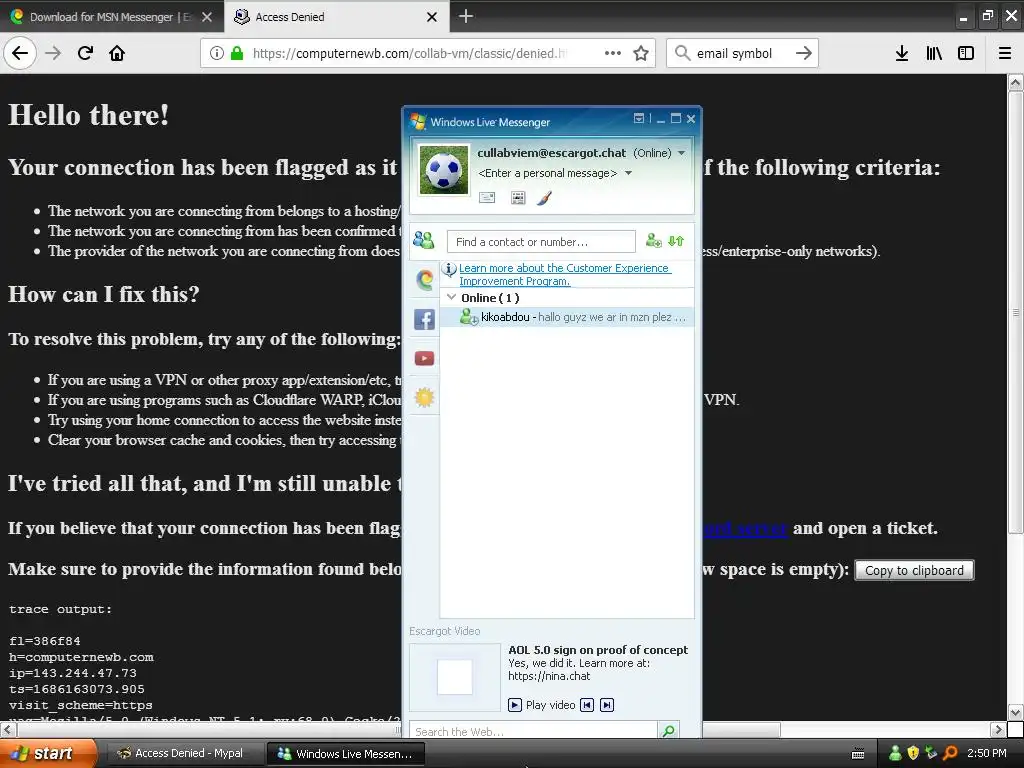
Task: Open the page actions three-dot menu
Action: pyautogui.click(x=613, y=53)
